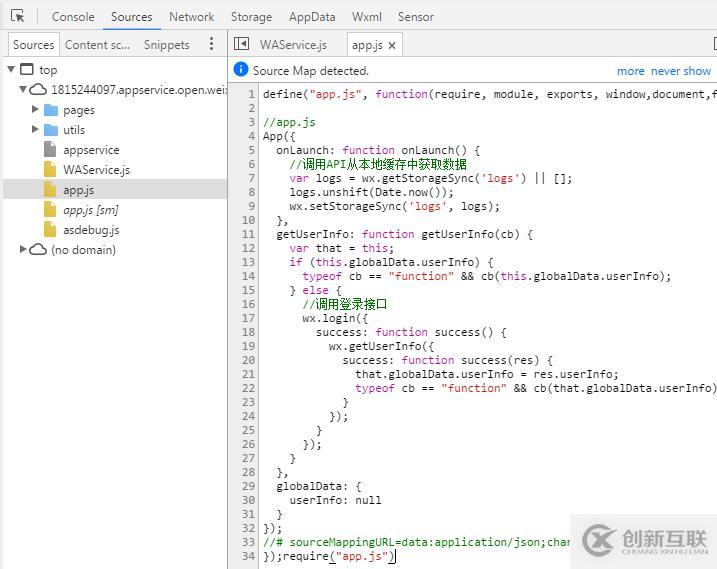This screenshot has width=717, height=569.
Task: Click 'Source Map detected.' message text
Action: (310, 71)
